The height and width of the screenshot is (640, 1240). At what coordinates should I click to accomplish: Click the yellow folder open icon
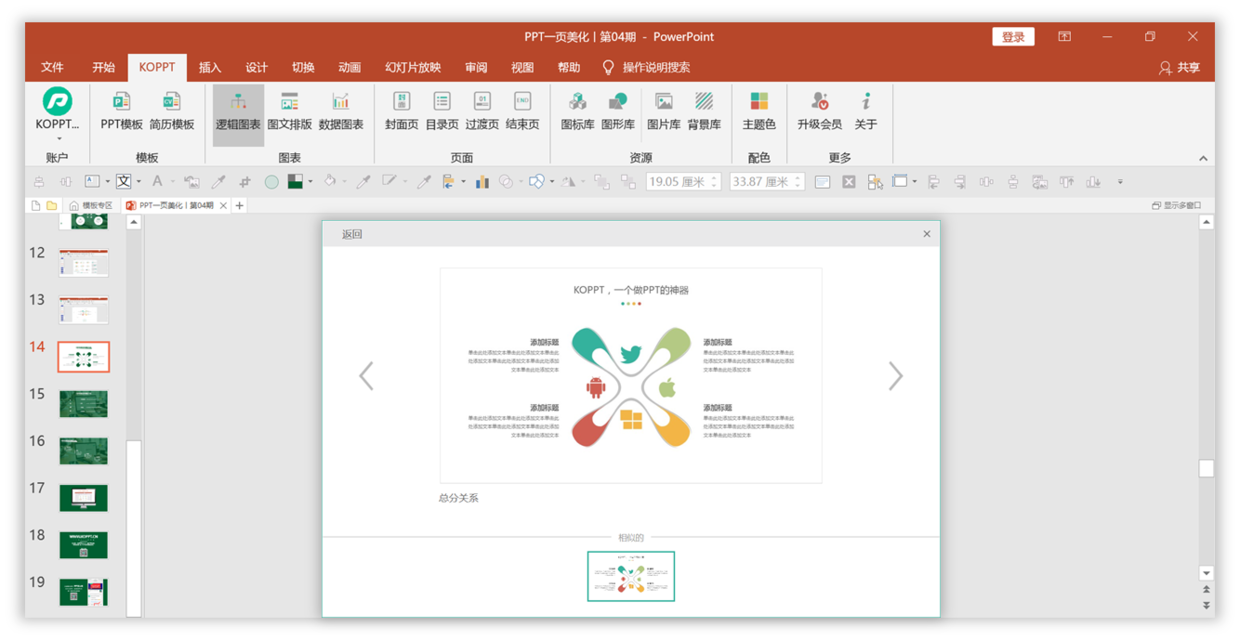(52, 205)
